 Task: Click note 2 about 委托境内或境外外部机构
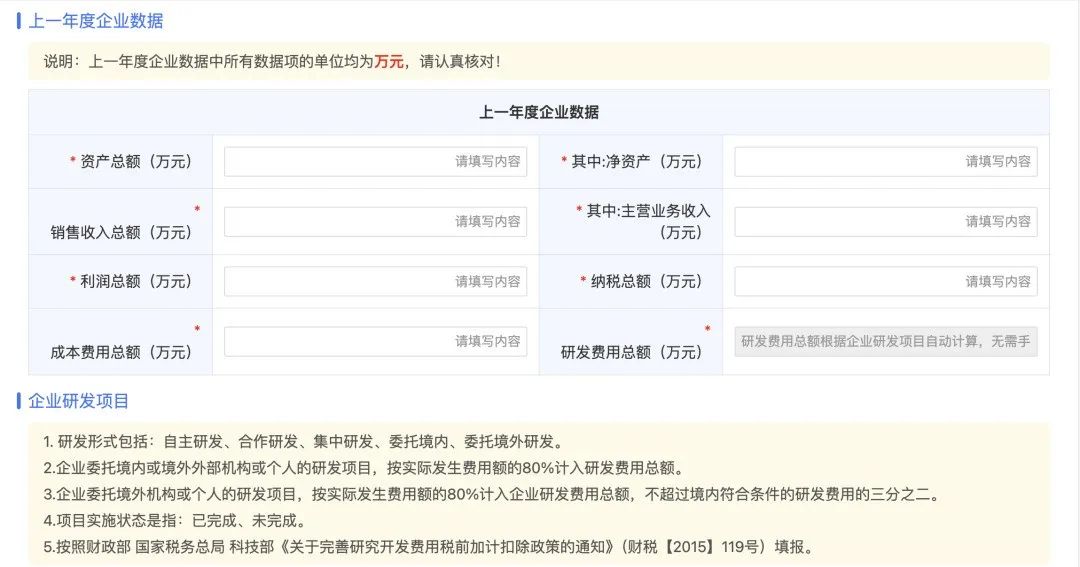point(366,468)
